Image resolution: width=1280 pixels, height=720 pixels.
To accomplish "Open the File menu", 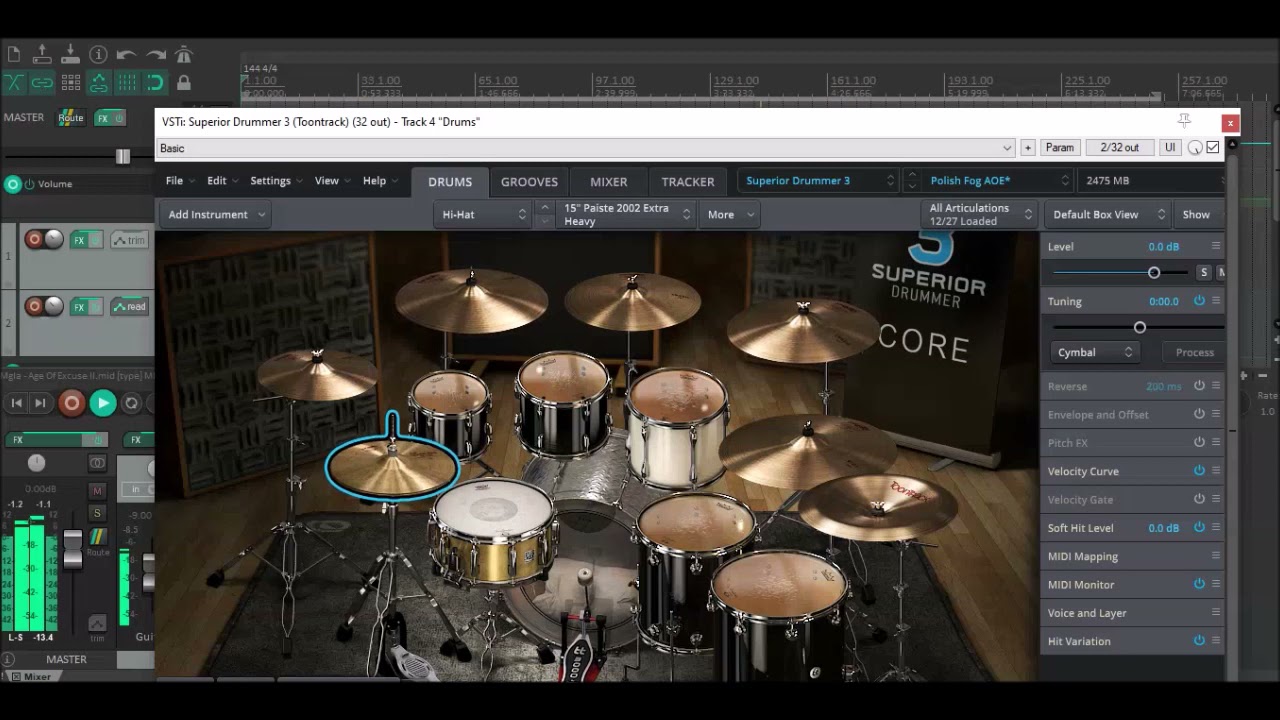I will (x=181, y=181).
